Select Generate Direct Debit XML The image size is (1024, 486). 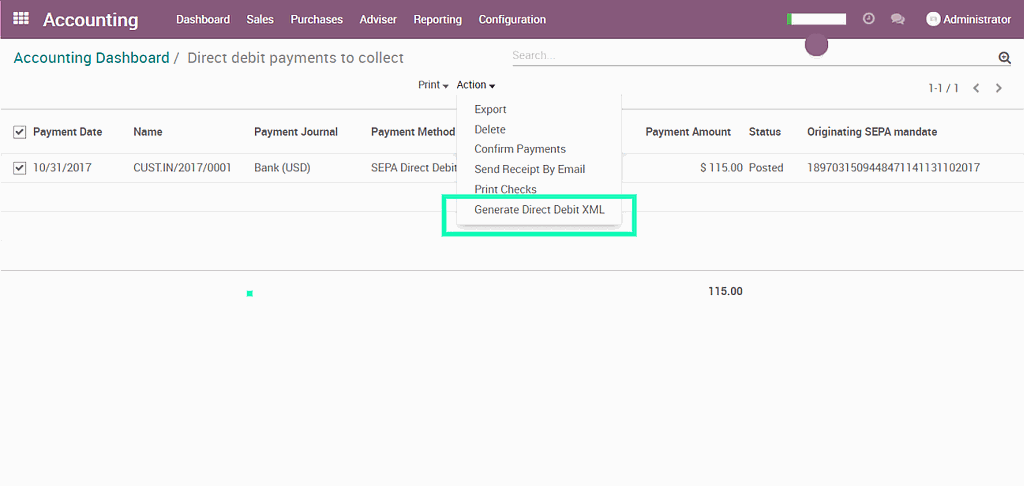(539, 210)
